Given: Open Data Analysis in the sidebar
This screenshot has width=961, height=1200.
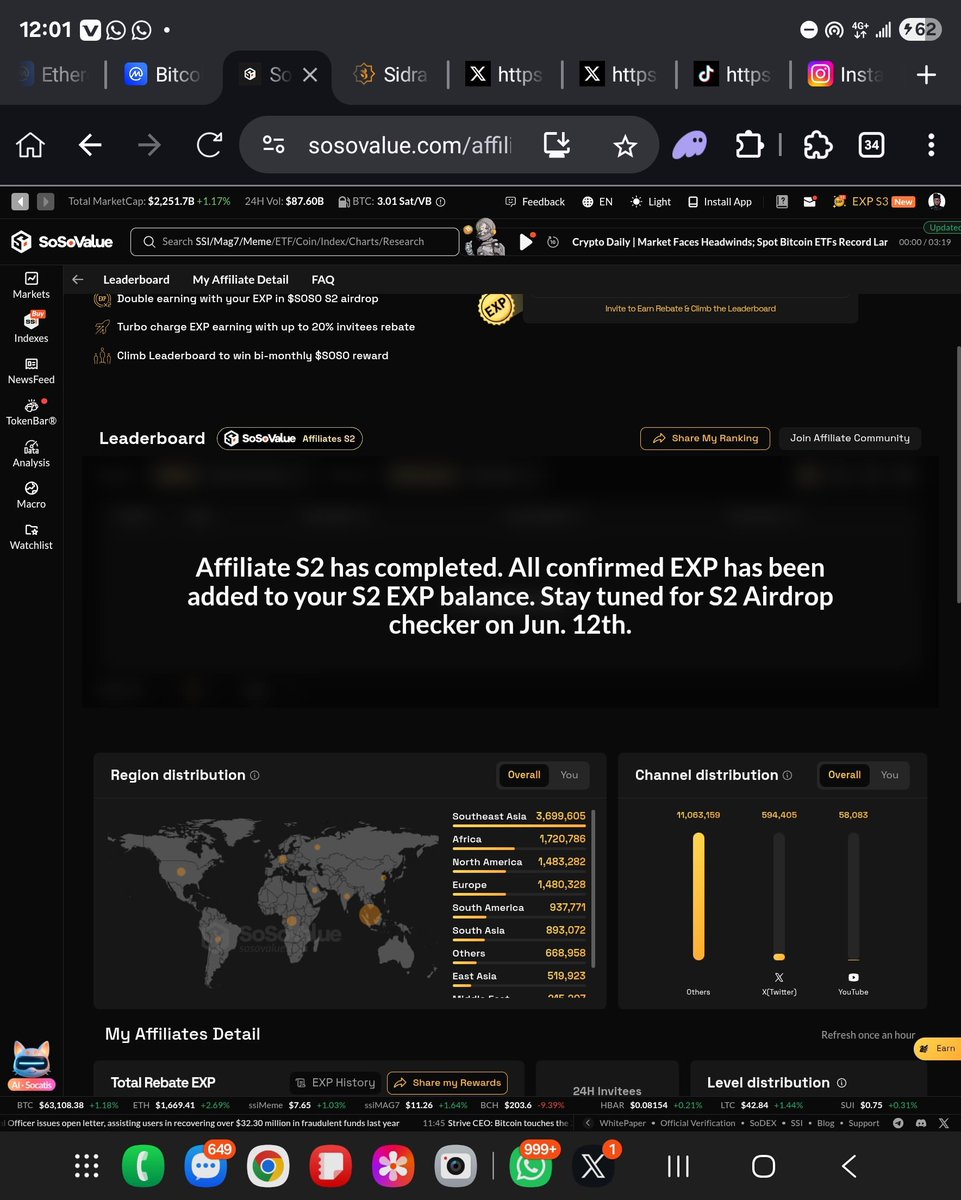Looking at the screenshot, I should 31,454.
